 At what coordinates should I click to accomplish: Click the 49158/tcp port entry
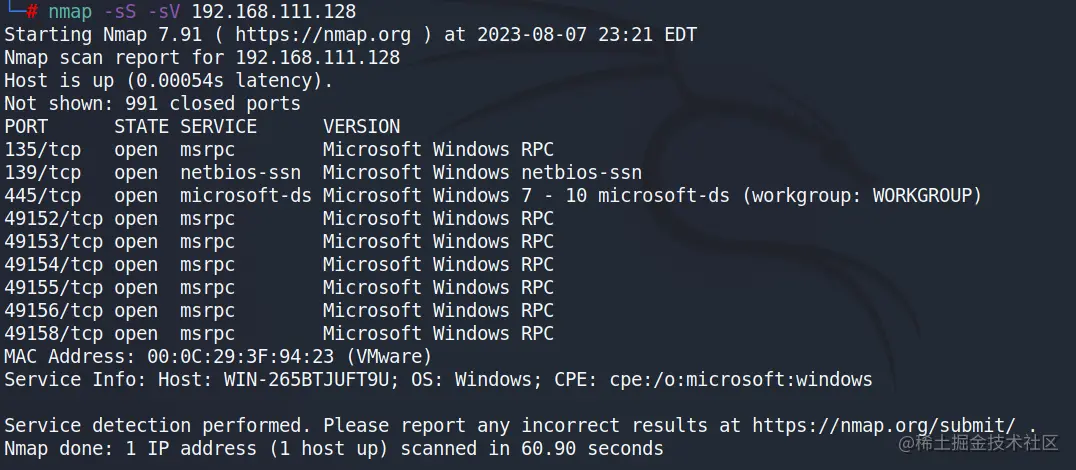click(54, 333)
